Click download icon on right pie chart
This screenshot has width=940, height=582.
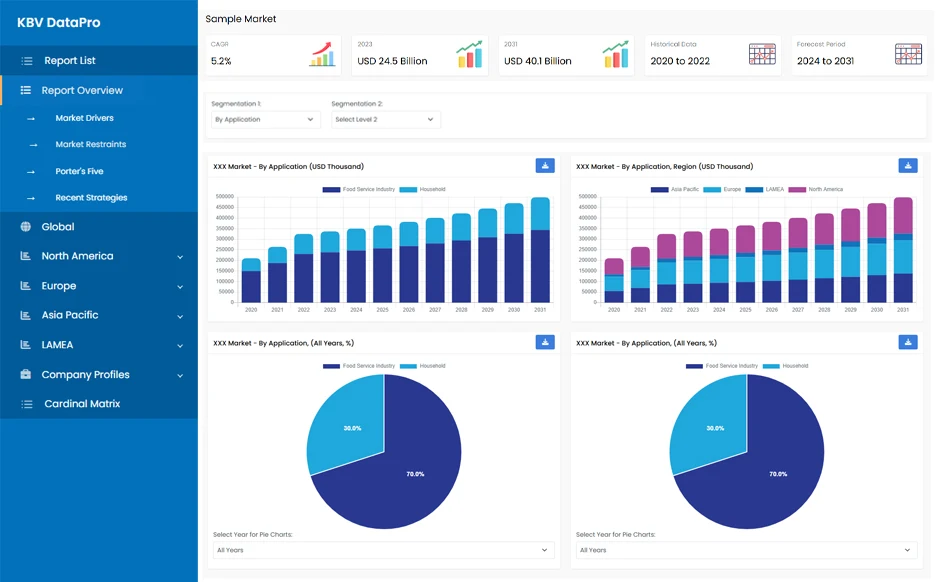[907, 342]
